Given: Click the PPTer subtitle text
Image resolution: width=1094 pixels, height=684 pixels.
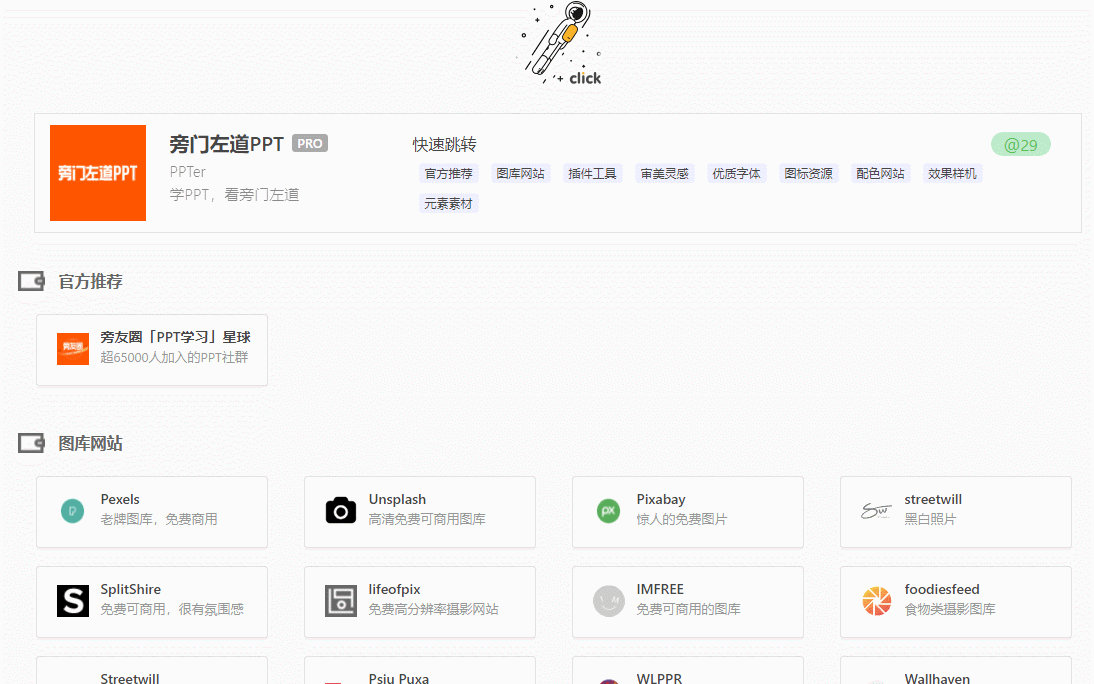Looking at the screenshot, I should pyautogui.click(x=188, y=172).
